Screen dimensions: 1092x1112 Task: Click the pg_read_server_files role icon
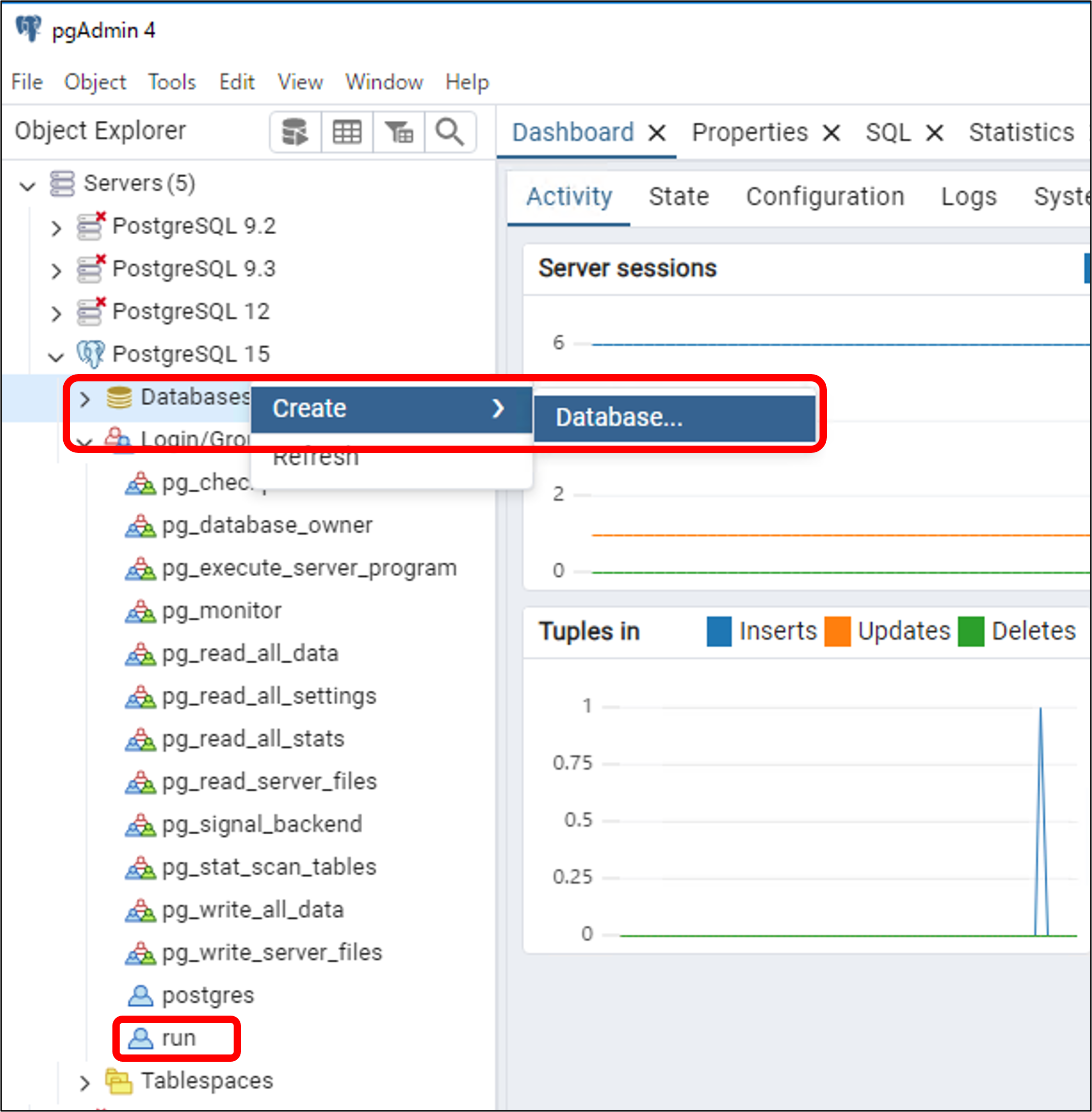click(140, 782)
